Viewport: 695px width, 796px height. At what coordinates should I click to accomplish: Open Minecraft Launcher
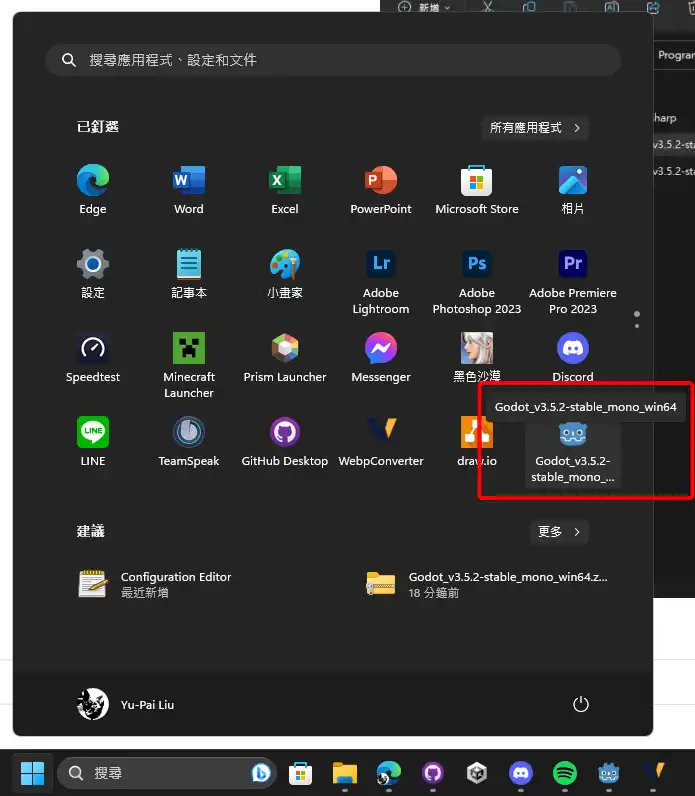pos(189,365)
